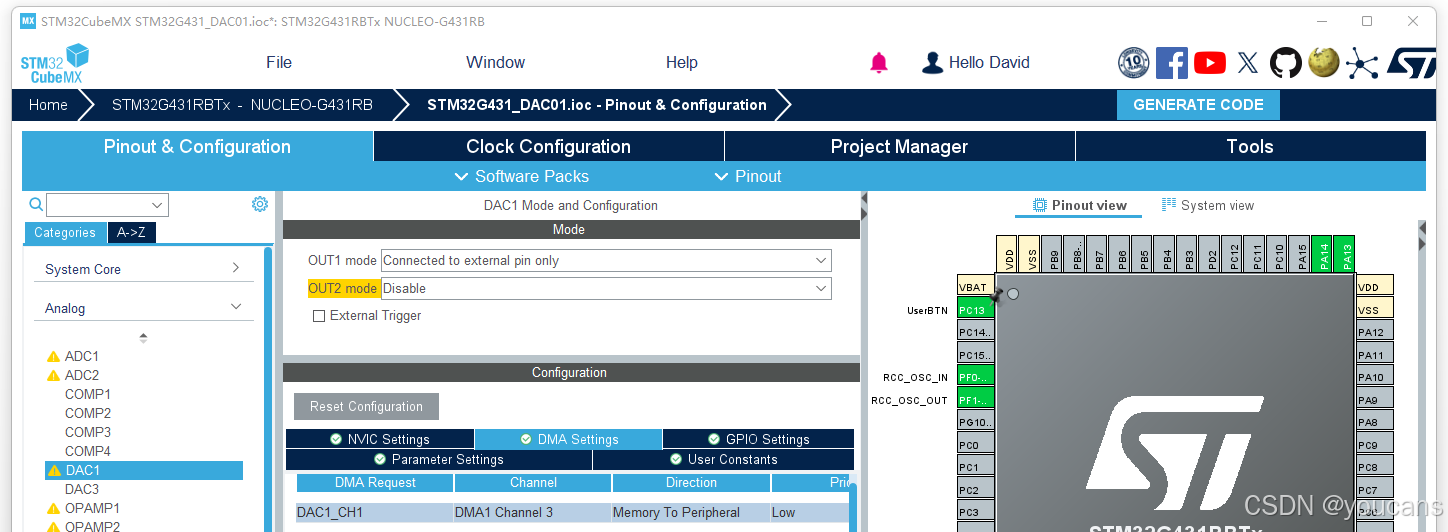This screenshot has width=1448, height=532.
Task: Open the Software Packs dropdown
Action: click(x=521, y=176)
